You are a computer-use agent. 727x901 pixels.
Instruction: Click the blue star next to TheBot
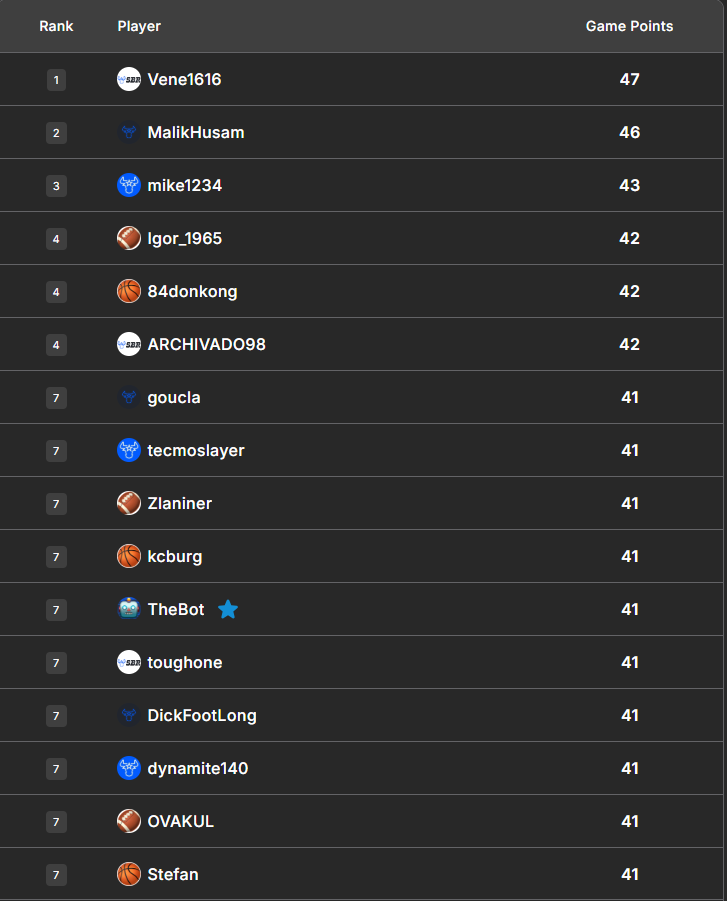tap(228, 609)
